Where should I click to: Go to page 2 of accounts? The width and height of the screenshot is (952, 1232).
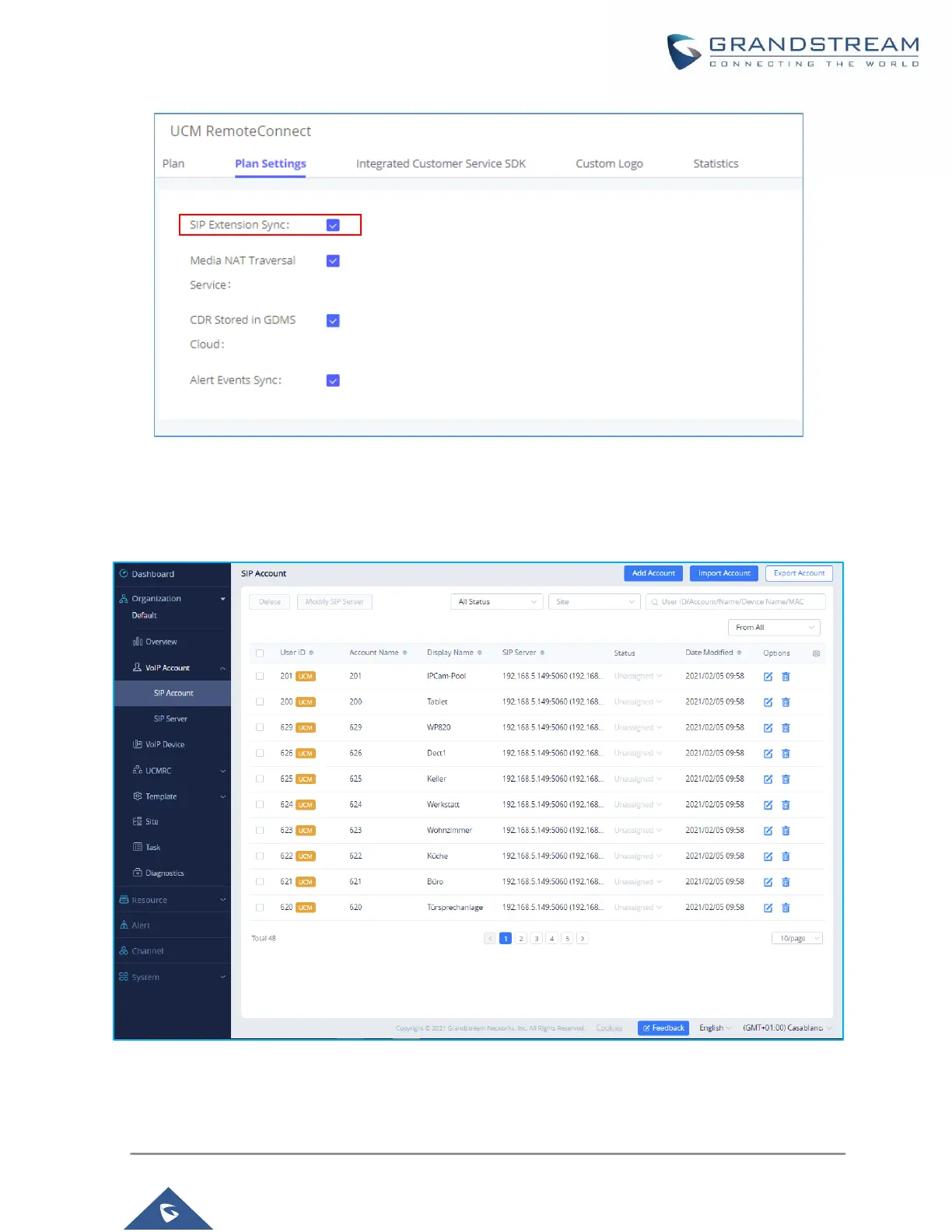click(521, 939)
